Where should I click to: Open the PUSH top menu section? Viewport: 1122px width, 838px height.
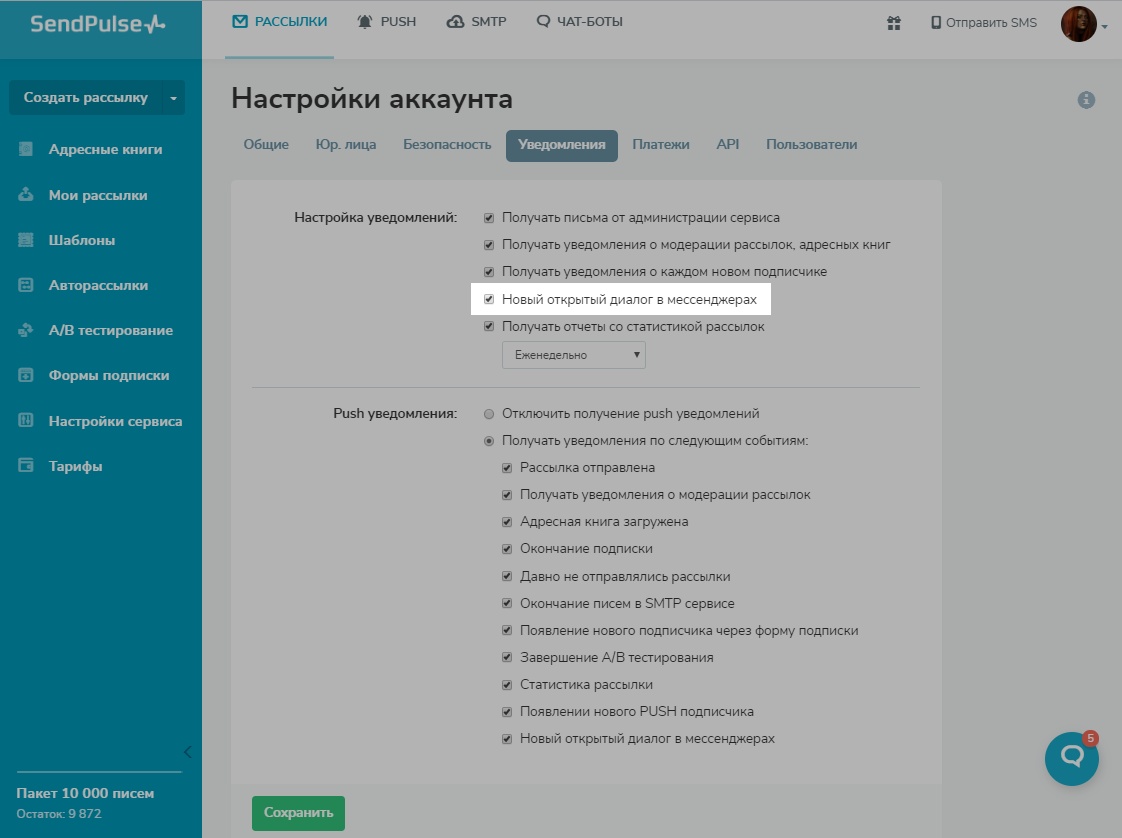tap(386, 22)
